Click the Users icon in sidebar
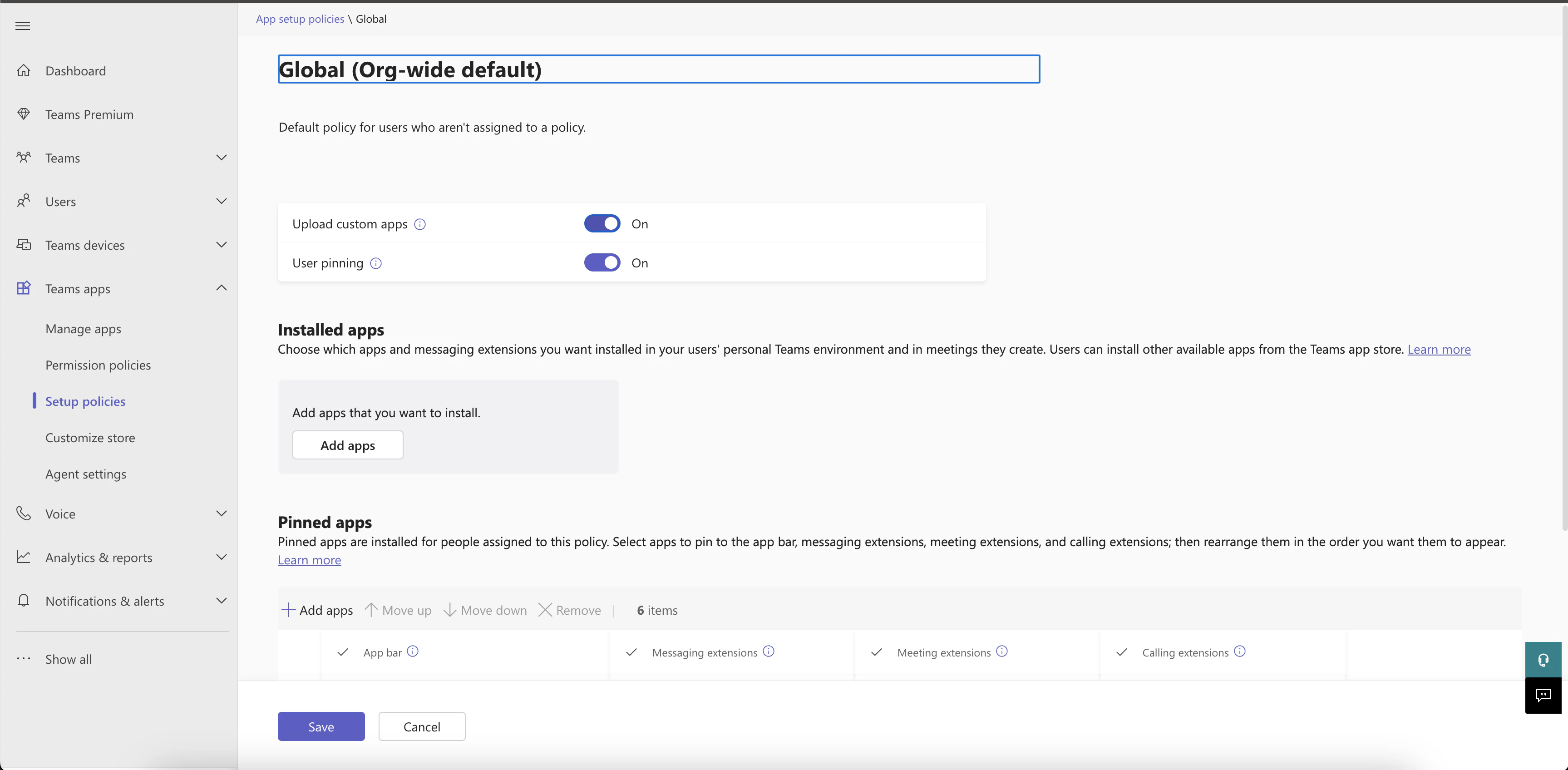Screen dimensions: 1568x770 23,201
